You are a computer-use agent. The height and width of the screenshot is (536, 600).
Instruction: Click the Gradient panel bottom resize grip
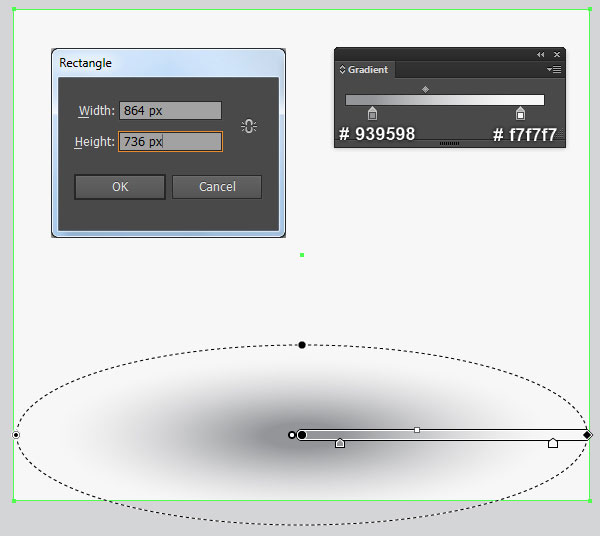(x=449, y=143)
